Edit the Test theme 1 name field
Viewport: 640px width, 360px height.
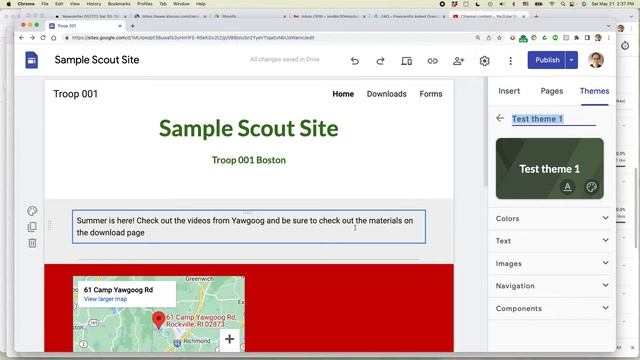pyautogui.click(x=553, y=119)
